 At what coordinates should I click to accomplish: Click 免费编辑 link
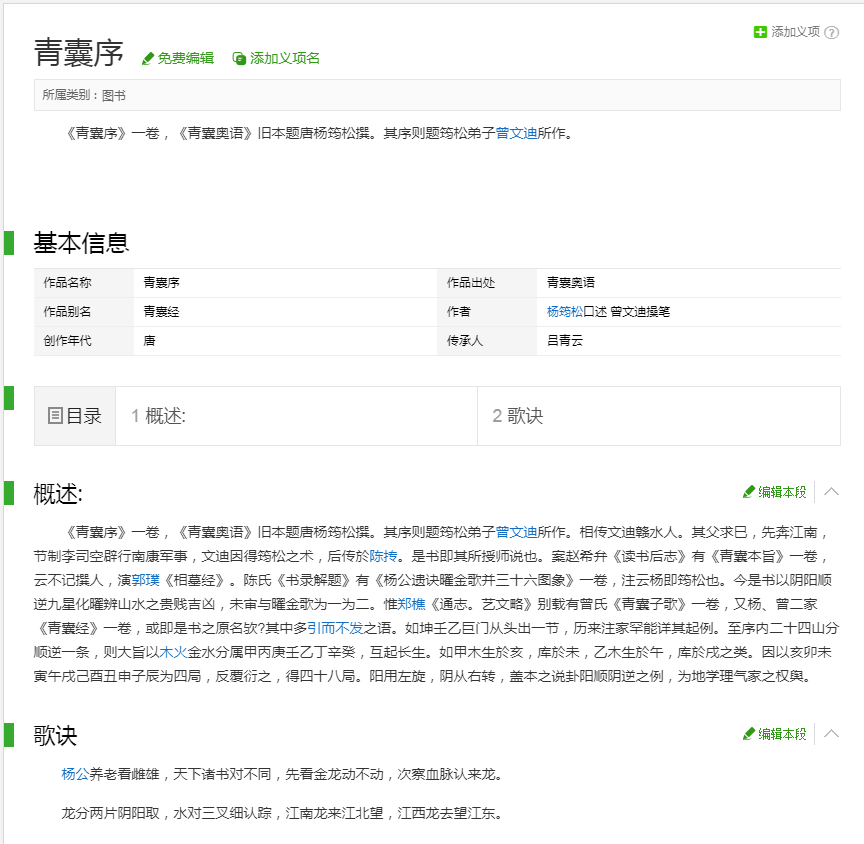pos(186,58)
